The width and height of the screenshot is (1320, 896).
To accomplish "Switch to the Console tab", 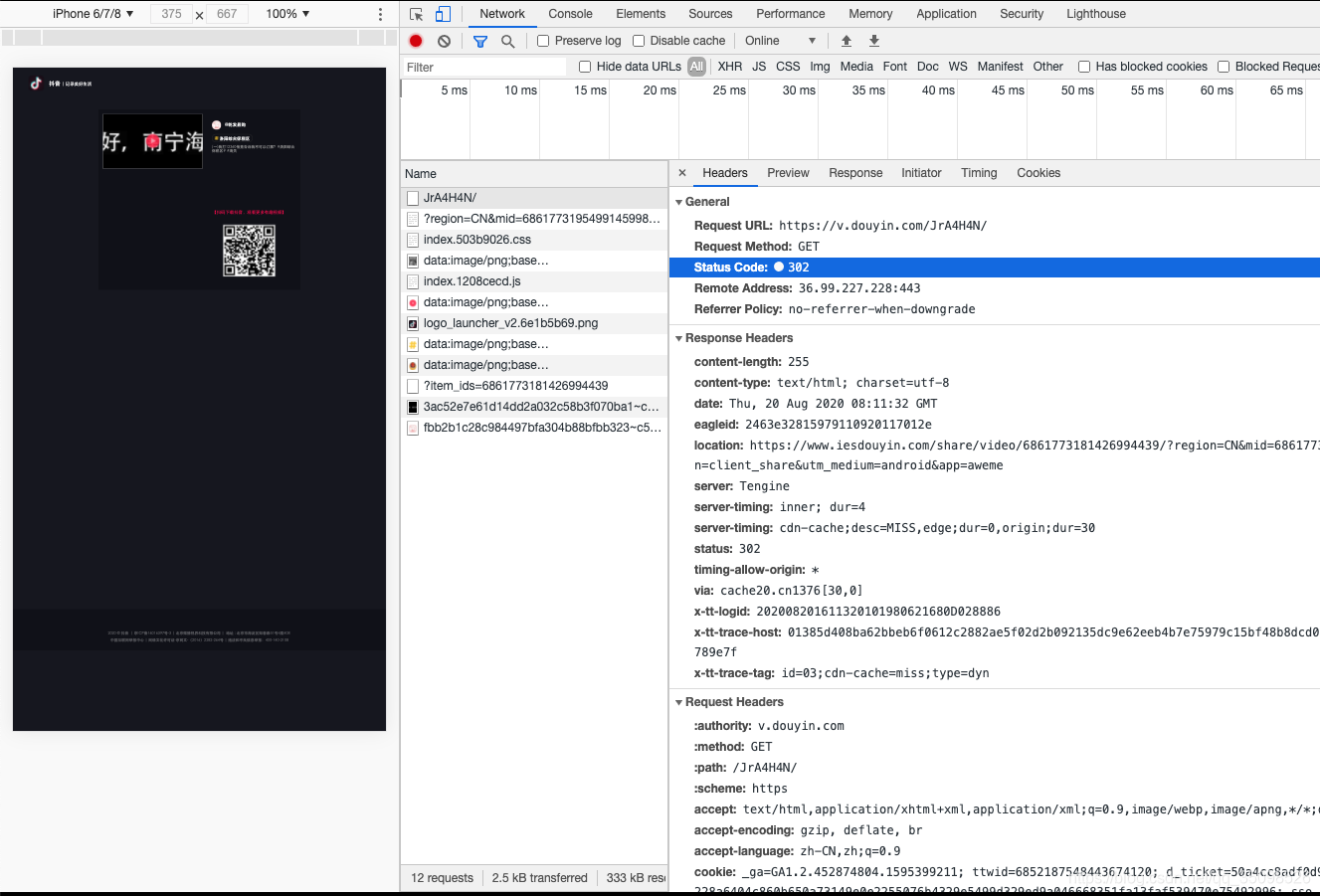I will pos(570,14).
